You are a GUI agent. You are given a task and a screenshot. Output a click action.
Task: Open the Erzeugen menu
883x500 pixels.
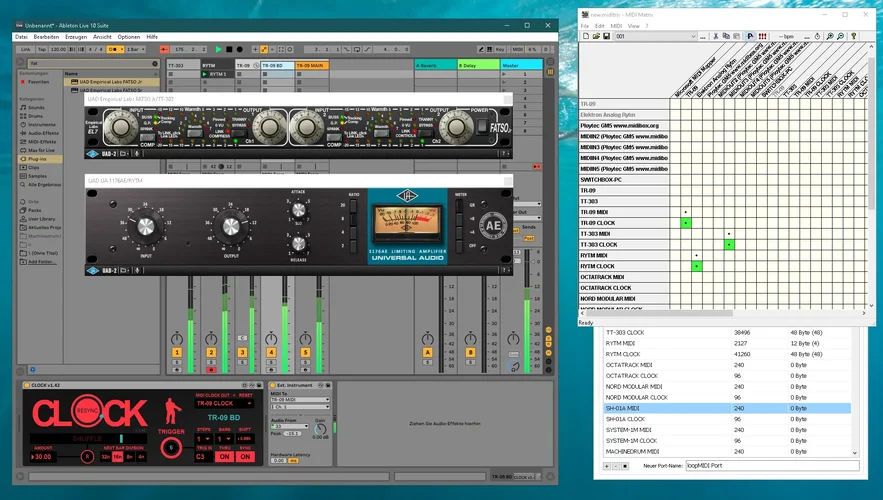coord(76,37)
